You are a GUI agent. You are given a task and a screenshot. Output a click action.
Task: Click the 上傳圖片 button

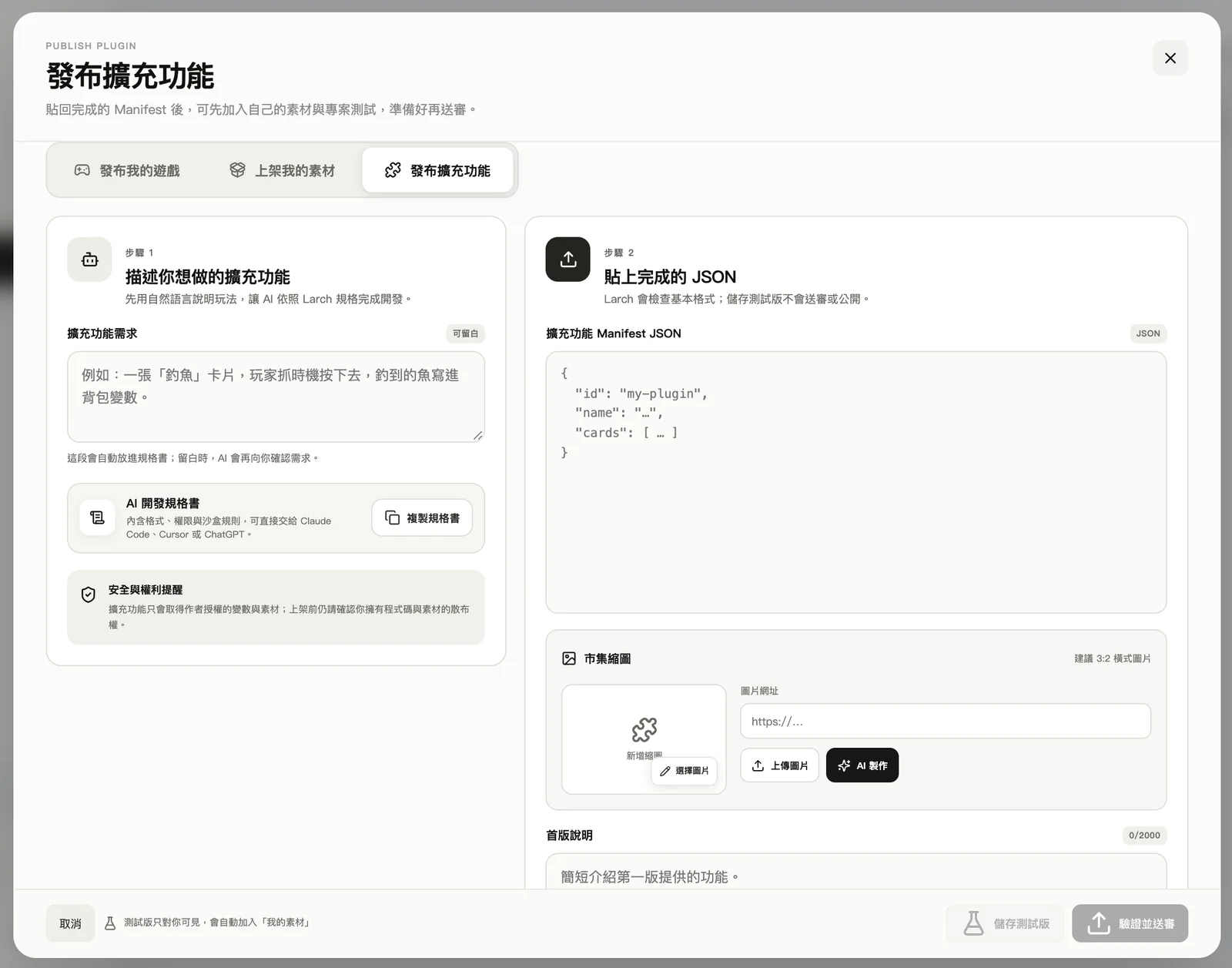tap(779, 765)
